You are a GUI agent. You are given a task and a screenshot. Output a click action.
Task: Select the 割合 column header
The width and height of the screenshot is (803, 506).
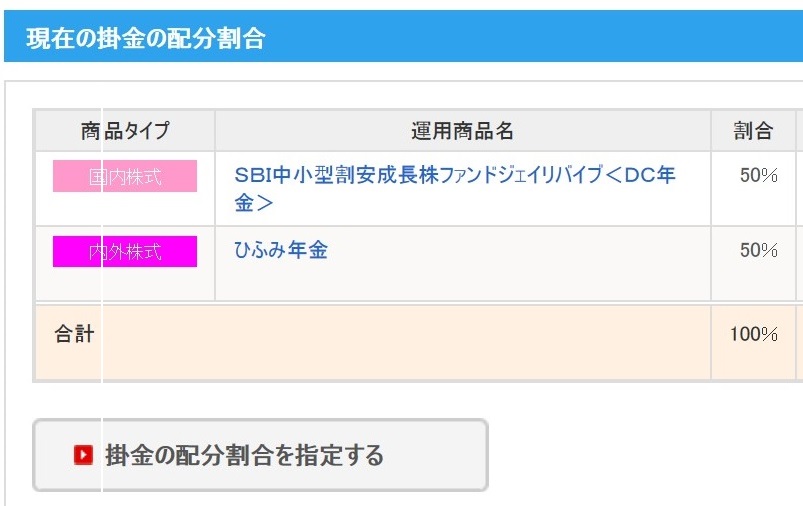(x=753, y=131)
